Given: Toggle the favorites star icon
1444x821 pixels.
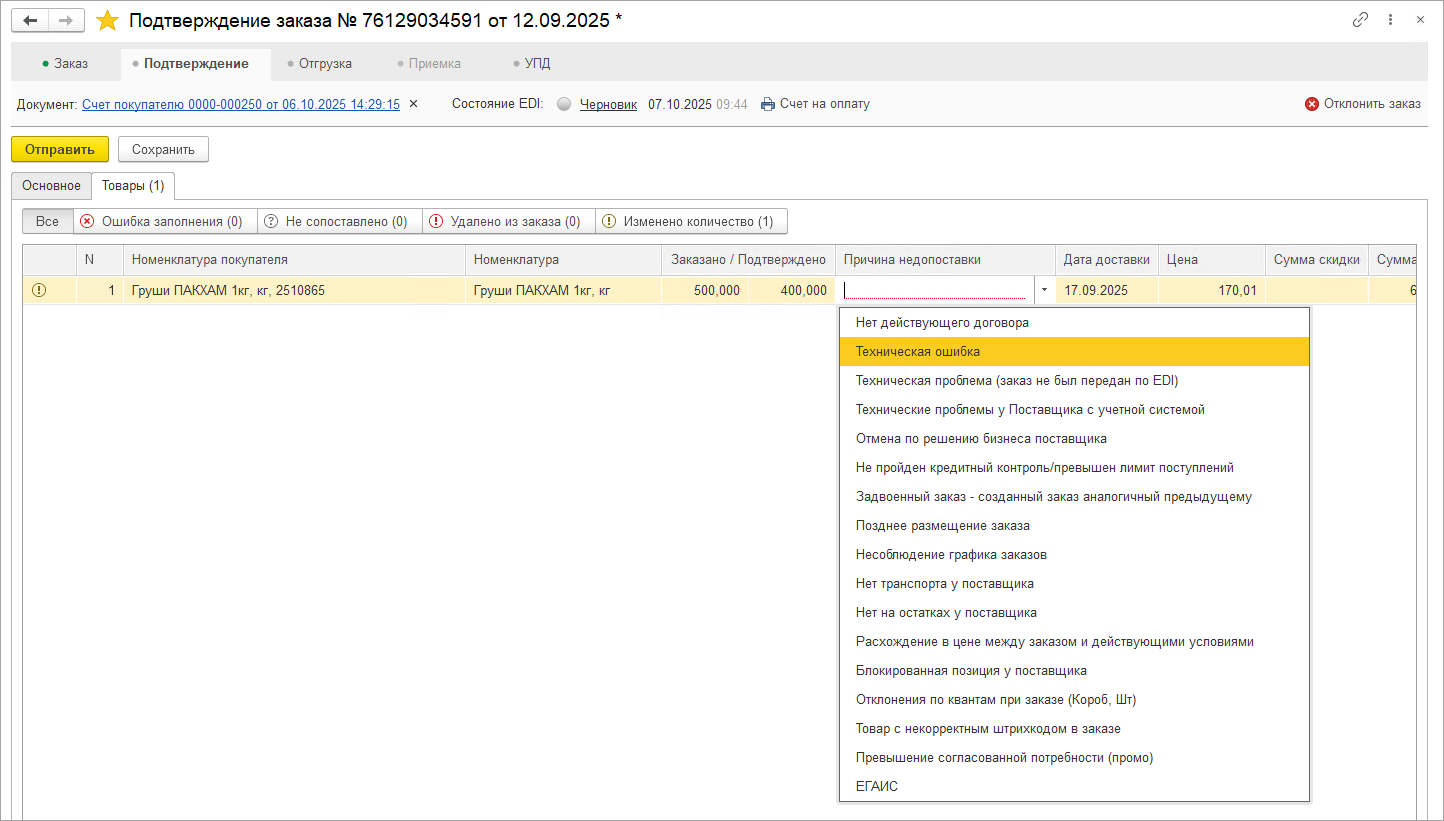Looking at the screenshot, I should pyautogui.click(x=107, y=20).
